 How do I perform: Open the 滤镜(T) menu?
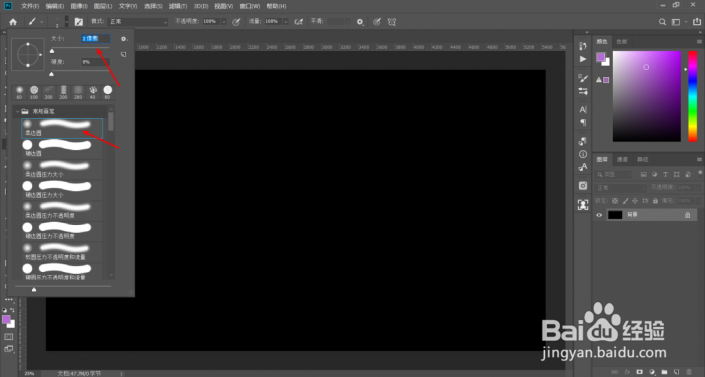click(178, 6)
